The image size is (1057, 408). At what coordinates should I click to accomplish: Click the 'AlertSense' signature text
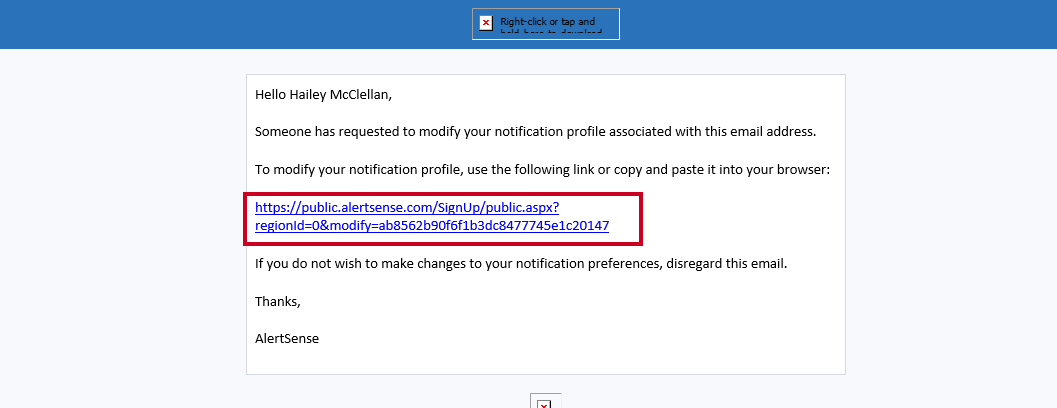(x=286, y=339)
